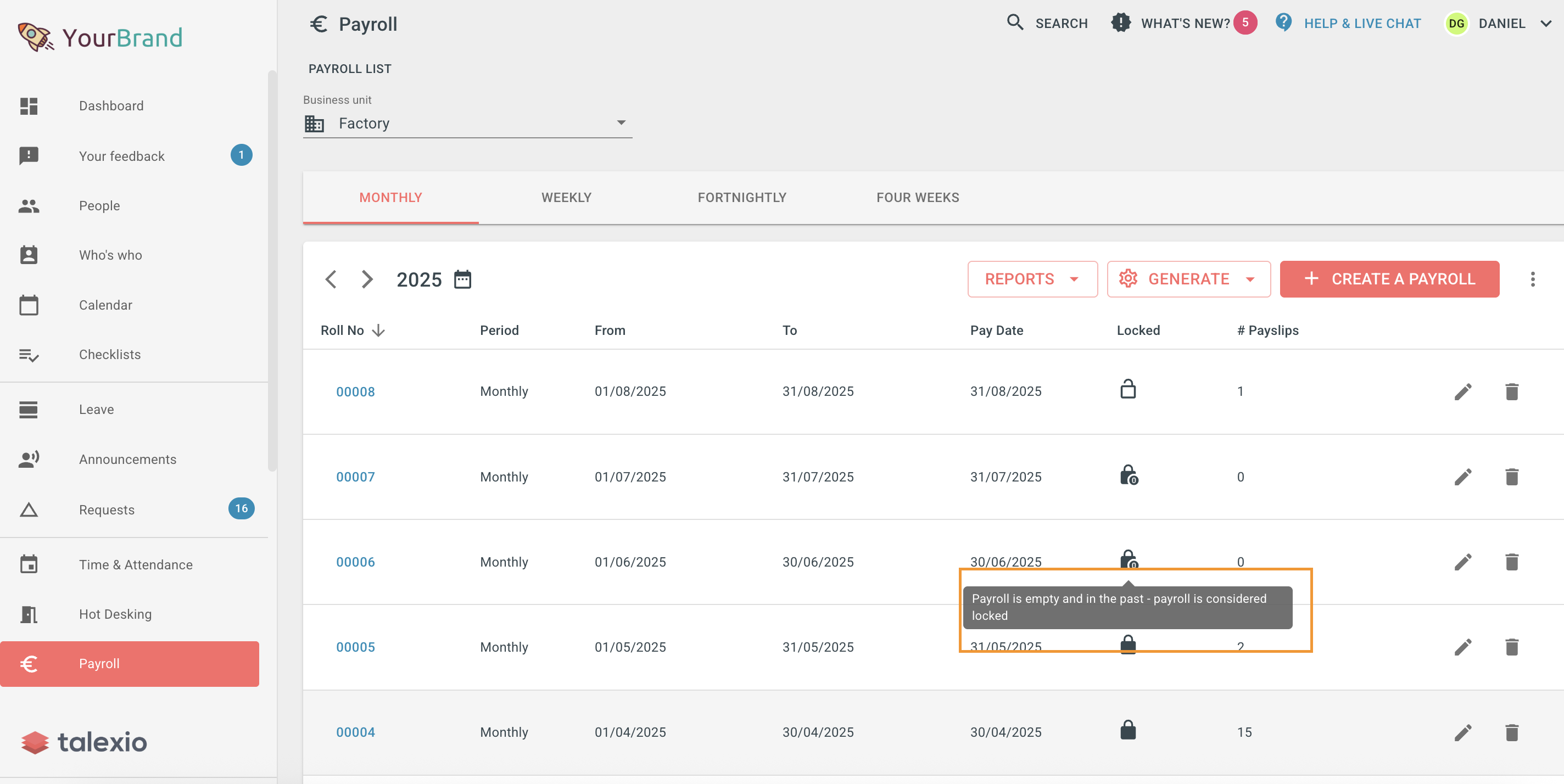Click the lock icon on payroll 00007
This screenshot has height=784, width=1564.
coord(1129,474)
